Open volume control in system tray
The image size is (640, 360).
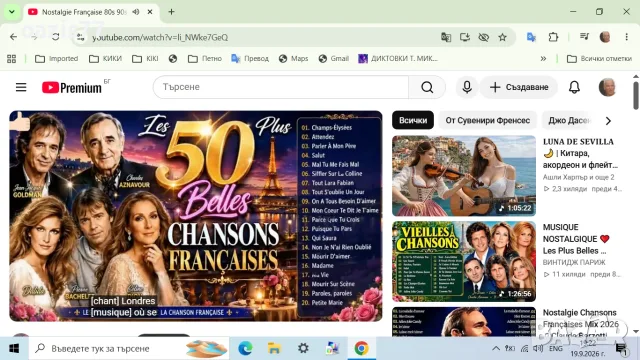tap(538, 348)
